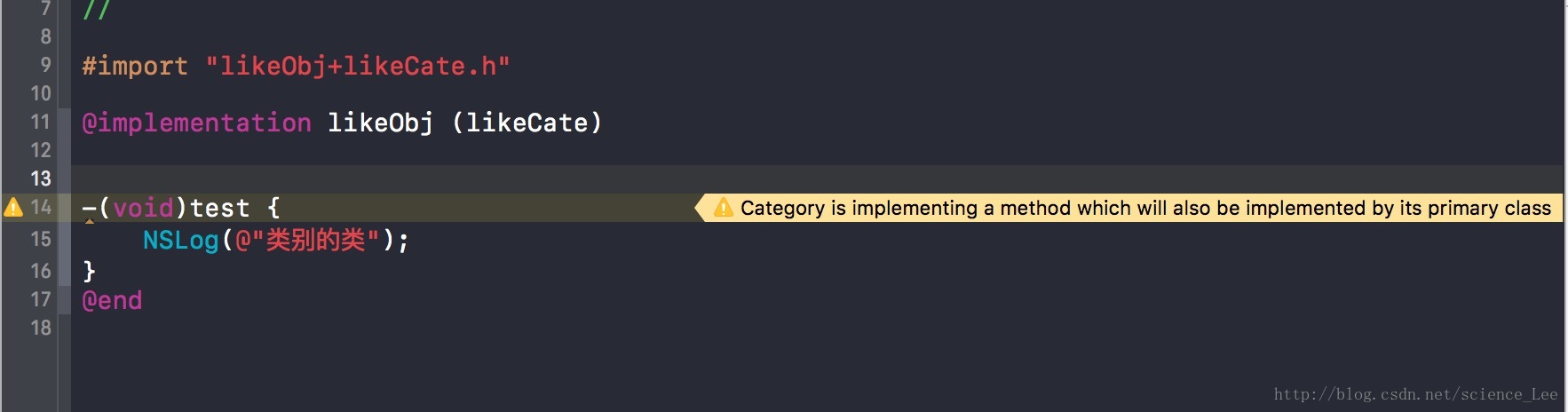Click the yellow warning icon in the line 14 gutter
This screenshot has width=1568, height=412.
pyautogui.click(x=13, y=208)
